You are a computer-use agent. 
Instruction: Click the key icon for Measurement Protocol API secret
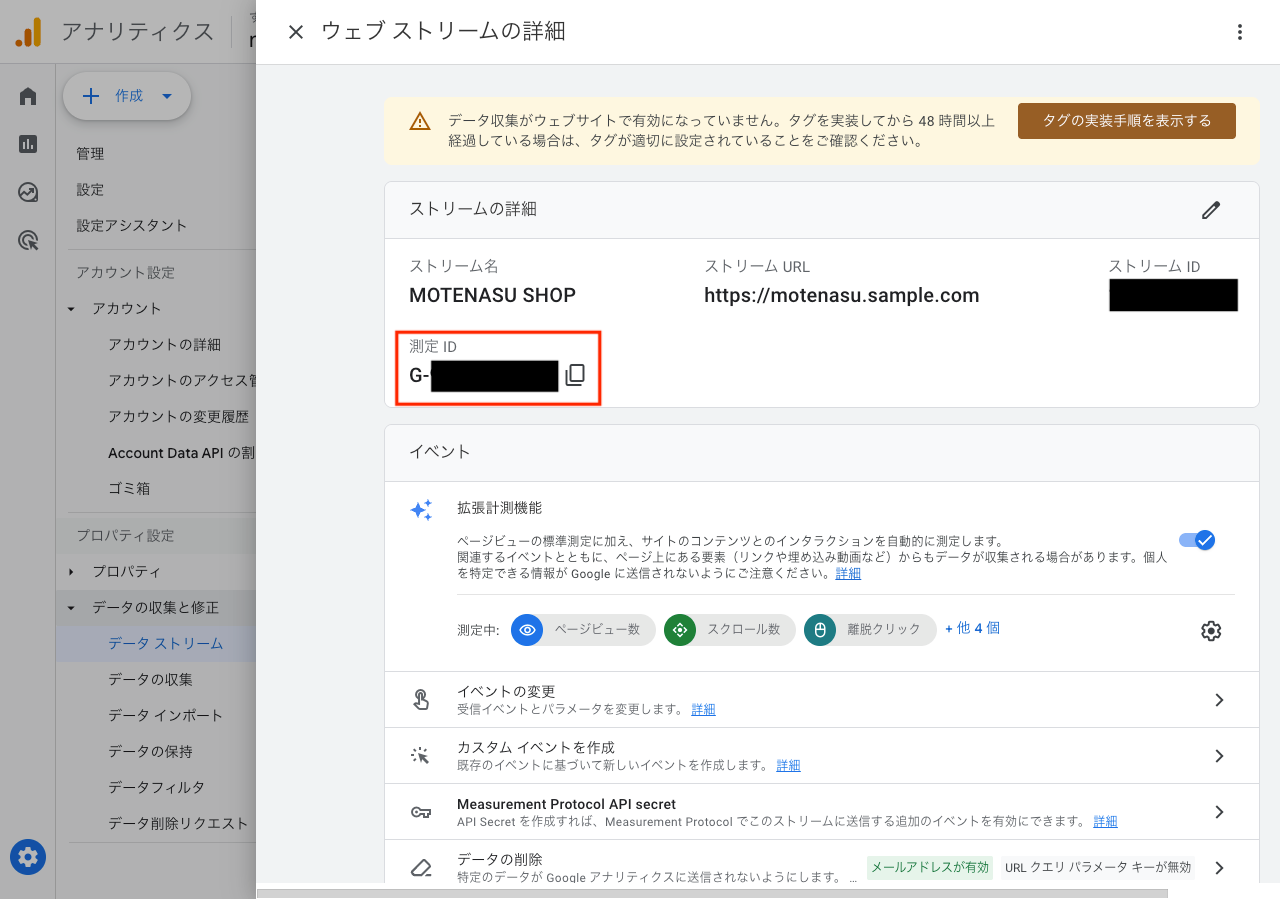[421, 812]
